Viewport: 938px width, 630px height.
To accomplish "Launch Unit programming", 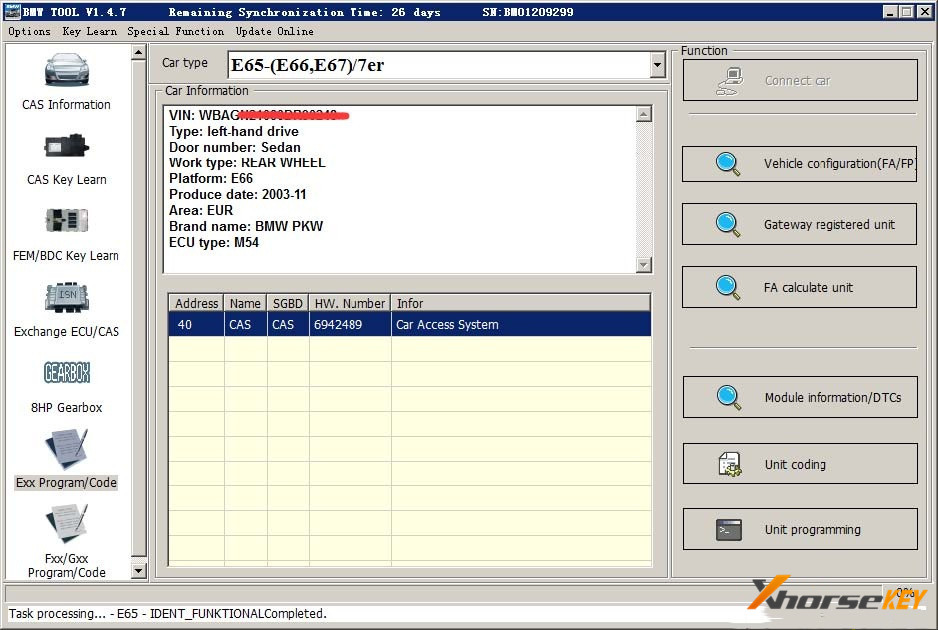I will [800, 529].
